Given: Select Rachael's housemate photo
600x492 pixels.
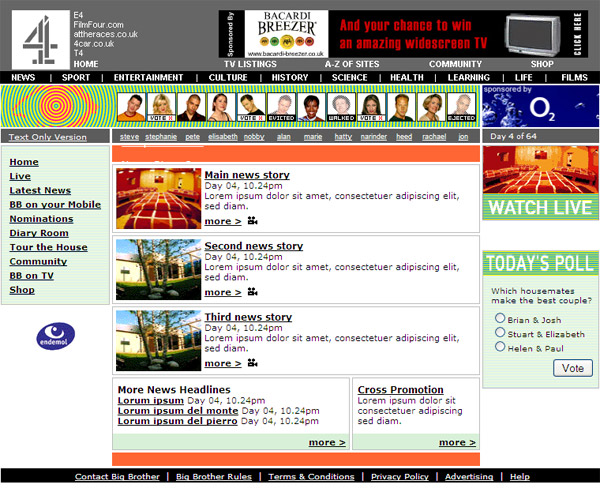Looking at the screenshot, I should (x=432, y=108).
